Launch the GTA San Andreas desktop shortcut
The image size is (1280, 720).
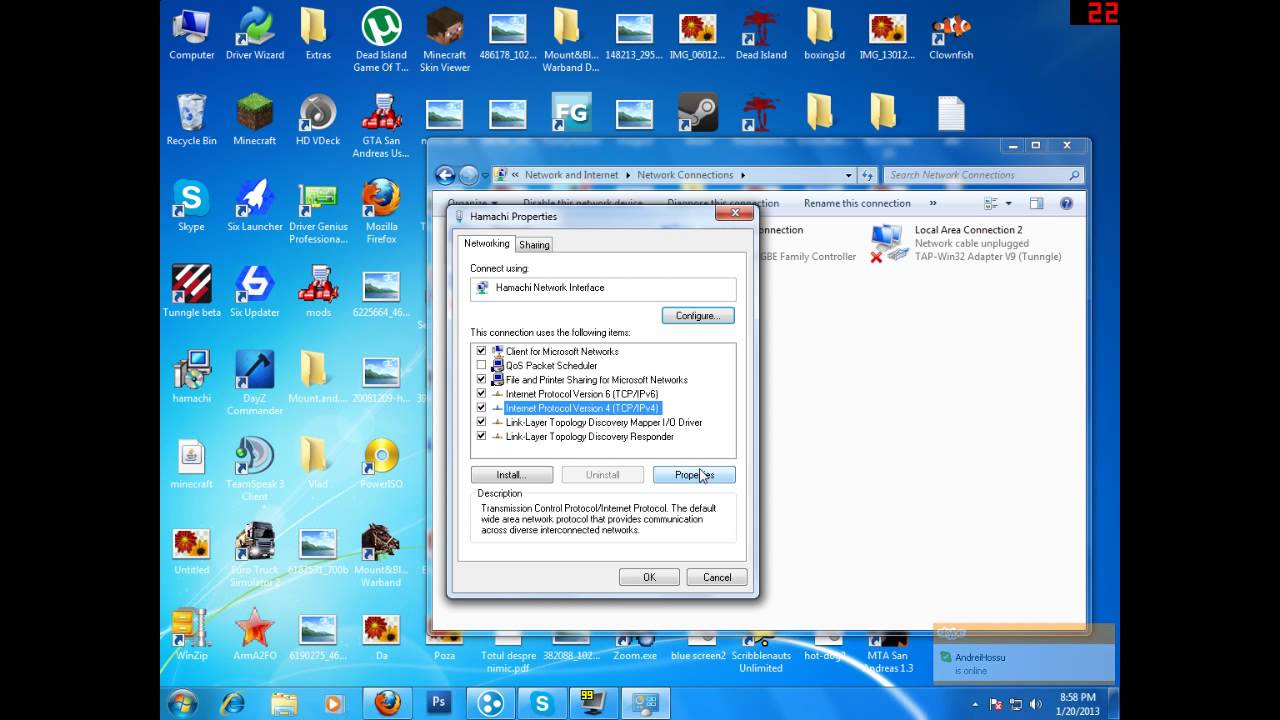(x=381, y=126)
